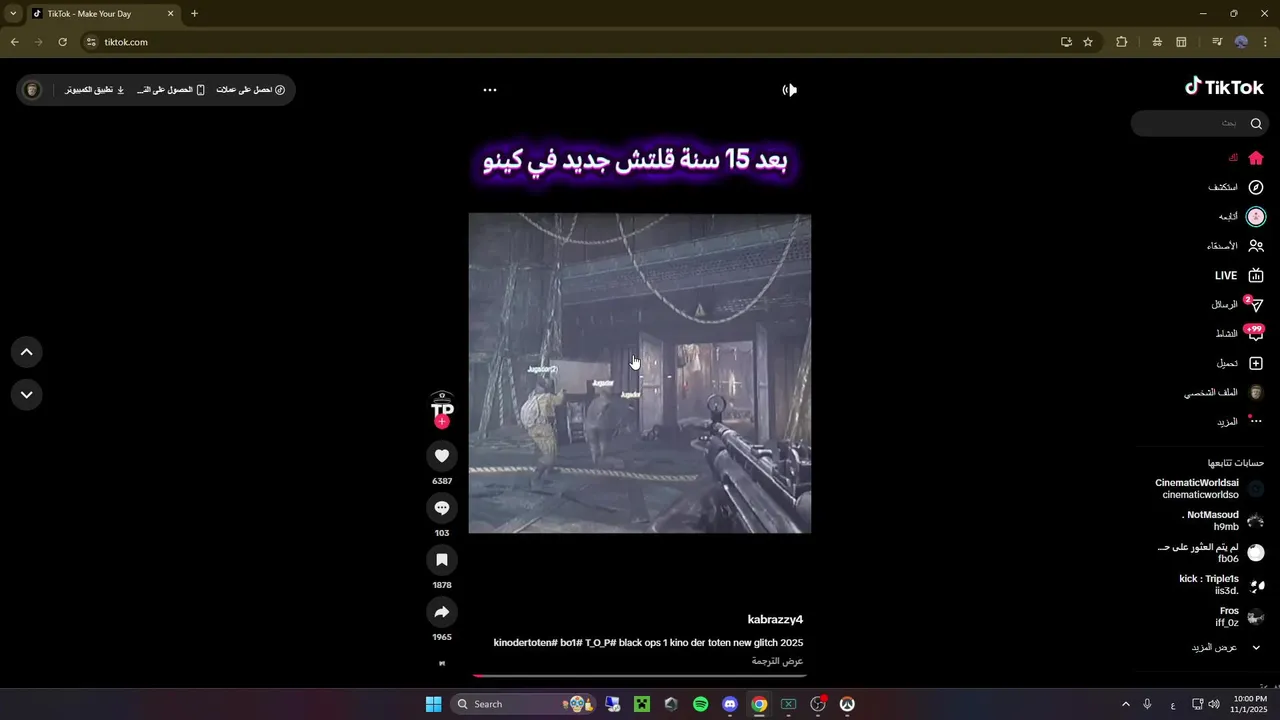Follow creator via the red plus badge
Viewport: 1280px width, 720px height.
pyautogui.click(x=442, y=422)
